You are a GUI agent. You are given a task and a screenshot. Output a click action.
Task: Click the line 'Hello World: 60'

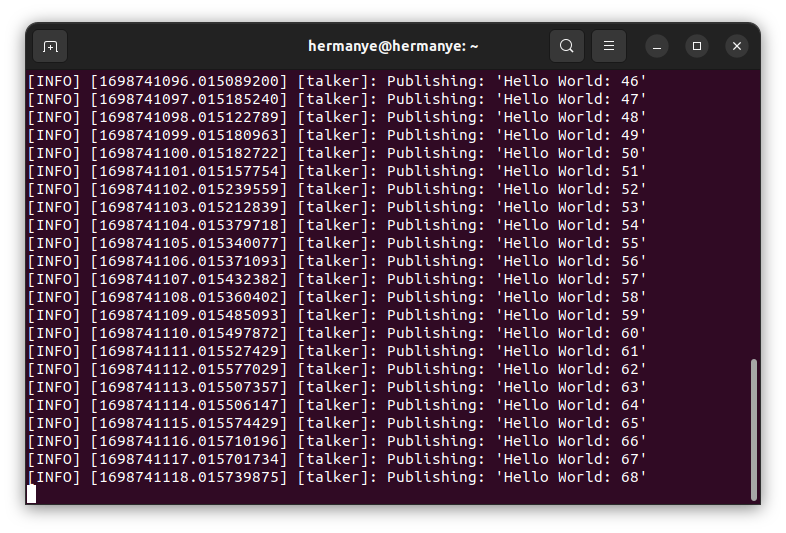click(337, 333)
